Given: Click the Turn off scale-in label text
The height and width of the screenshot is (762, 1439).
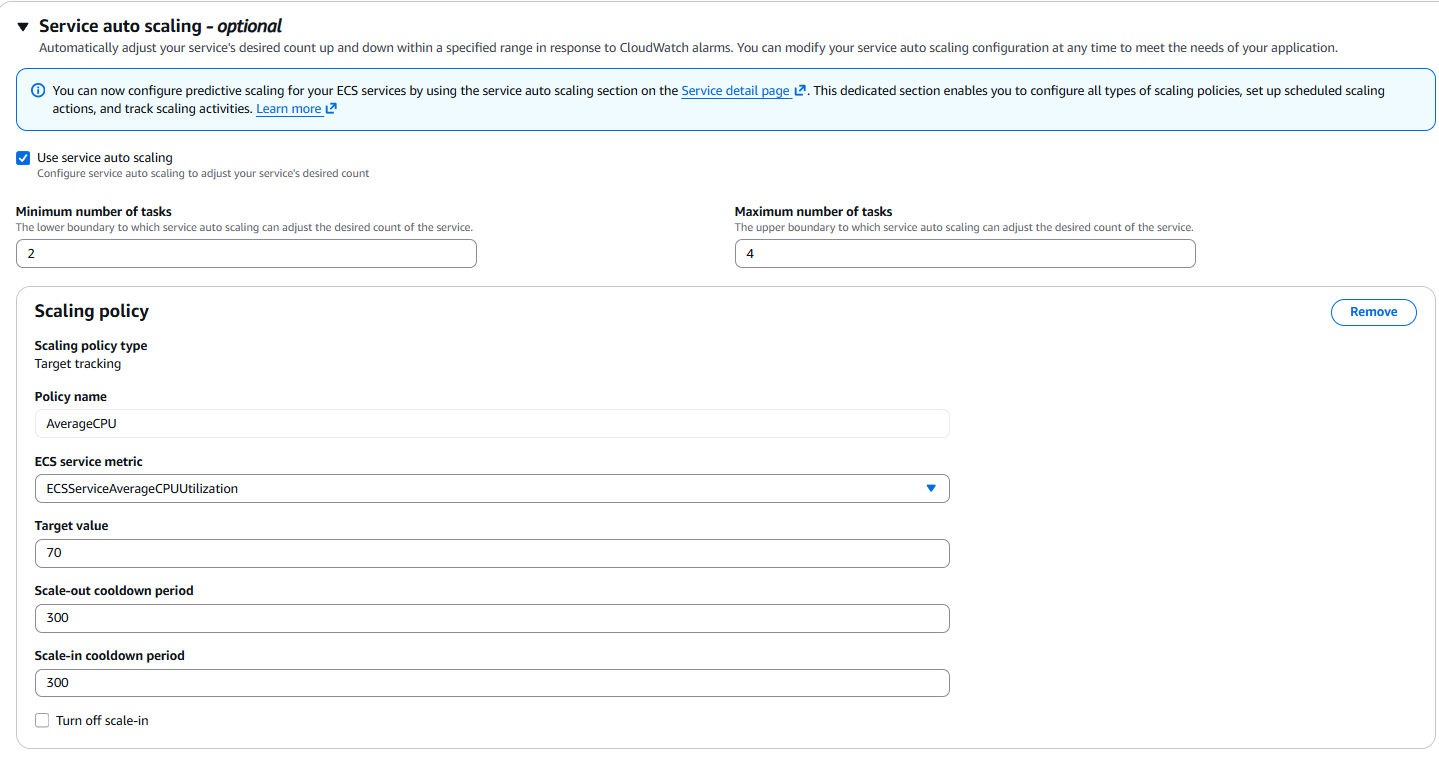Looking at the screenshot, I should [x=102, y=721].
